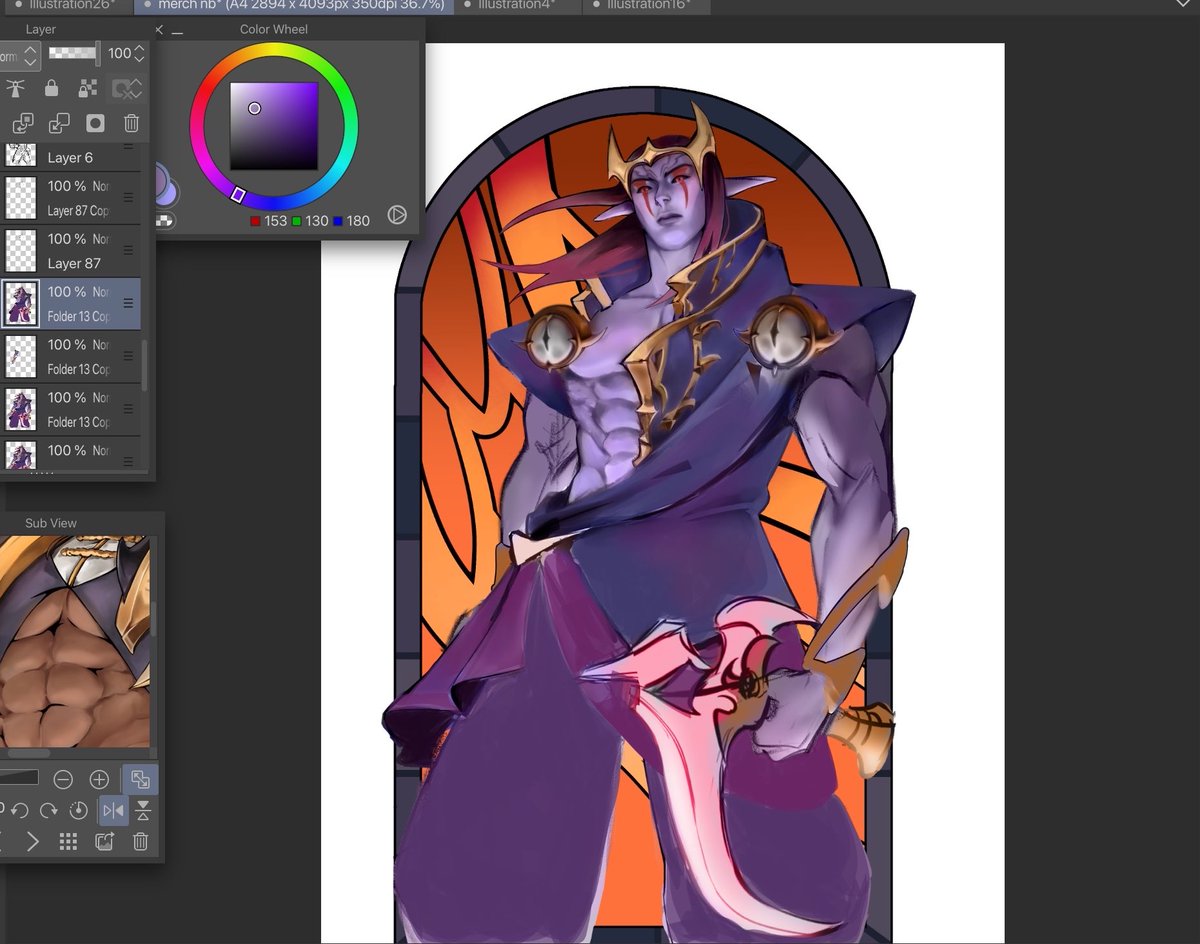Click the grip handle on Layer 87 row

click(128, 250)
